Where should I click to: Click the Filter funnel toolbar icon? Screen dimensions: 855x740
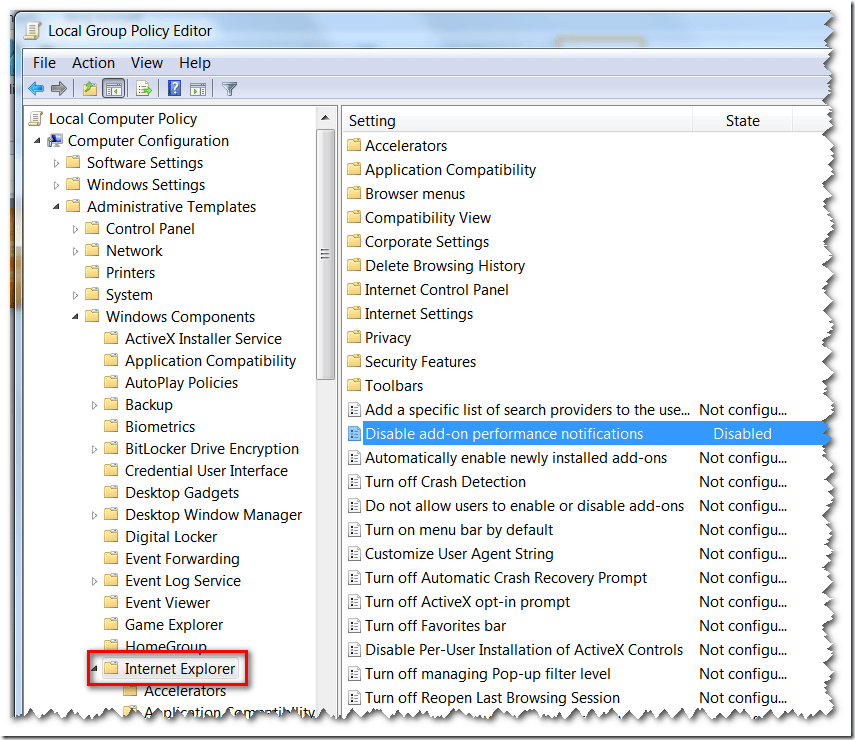tap(229, 89)
